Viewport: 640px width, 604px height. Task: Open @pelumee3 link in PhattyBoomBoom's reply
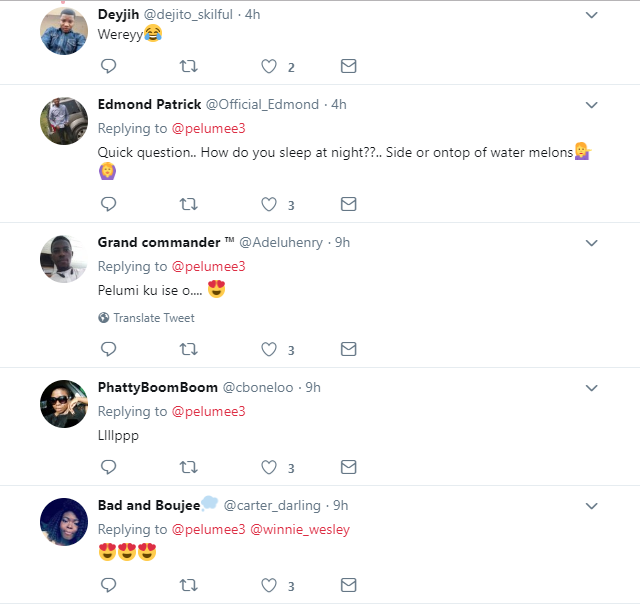point(208,411)
